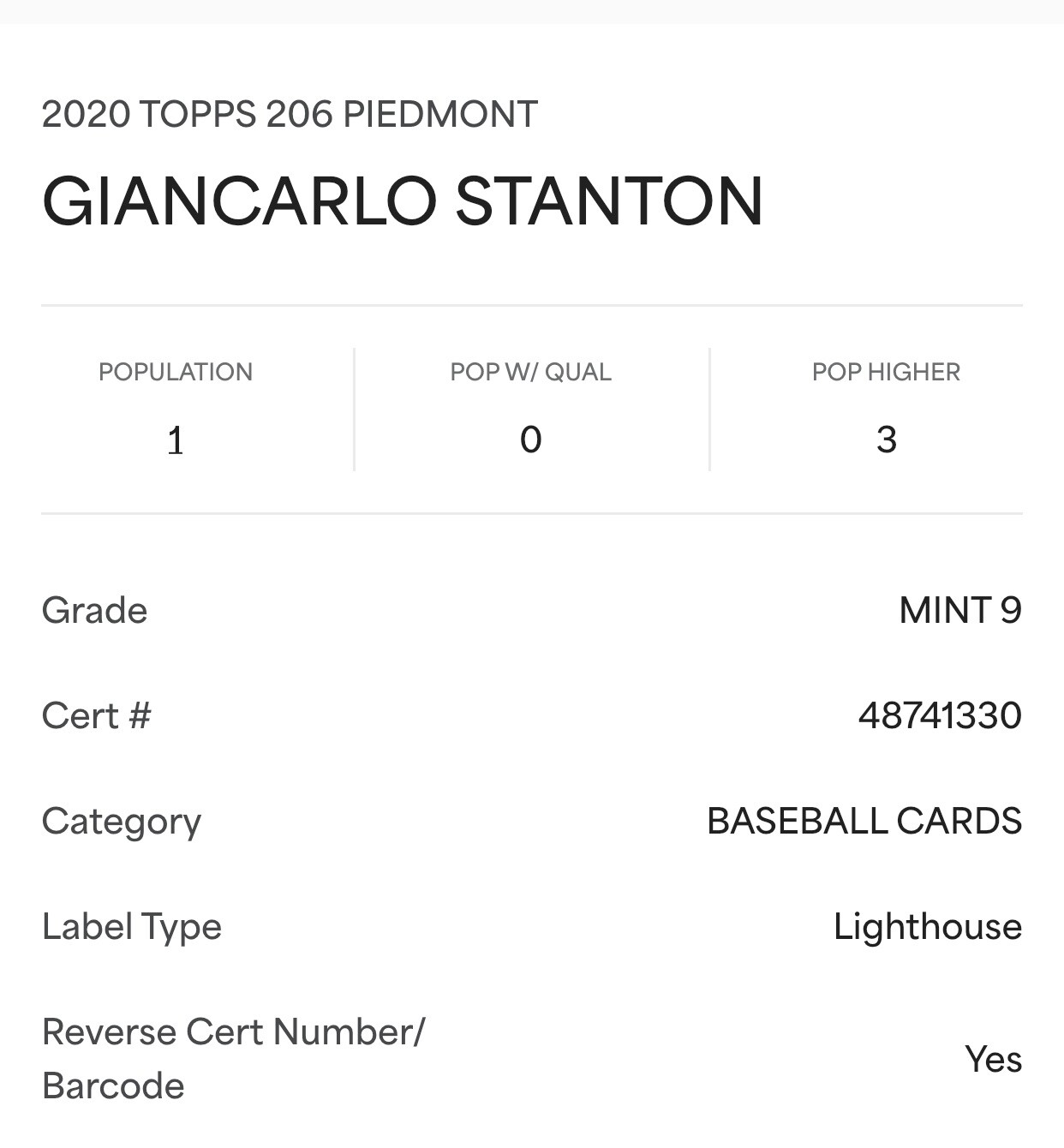
Task: Click the Reverse Cert Number/Barcode label
Action: pyautogui.click(x=233, y=1059)
